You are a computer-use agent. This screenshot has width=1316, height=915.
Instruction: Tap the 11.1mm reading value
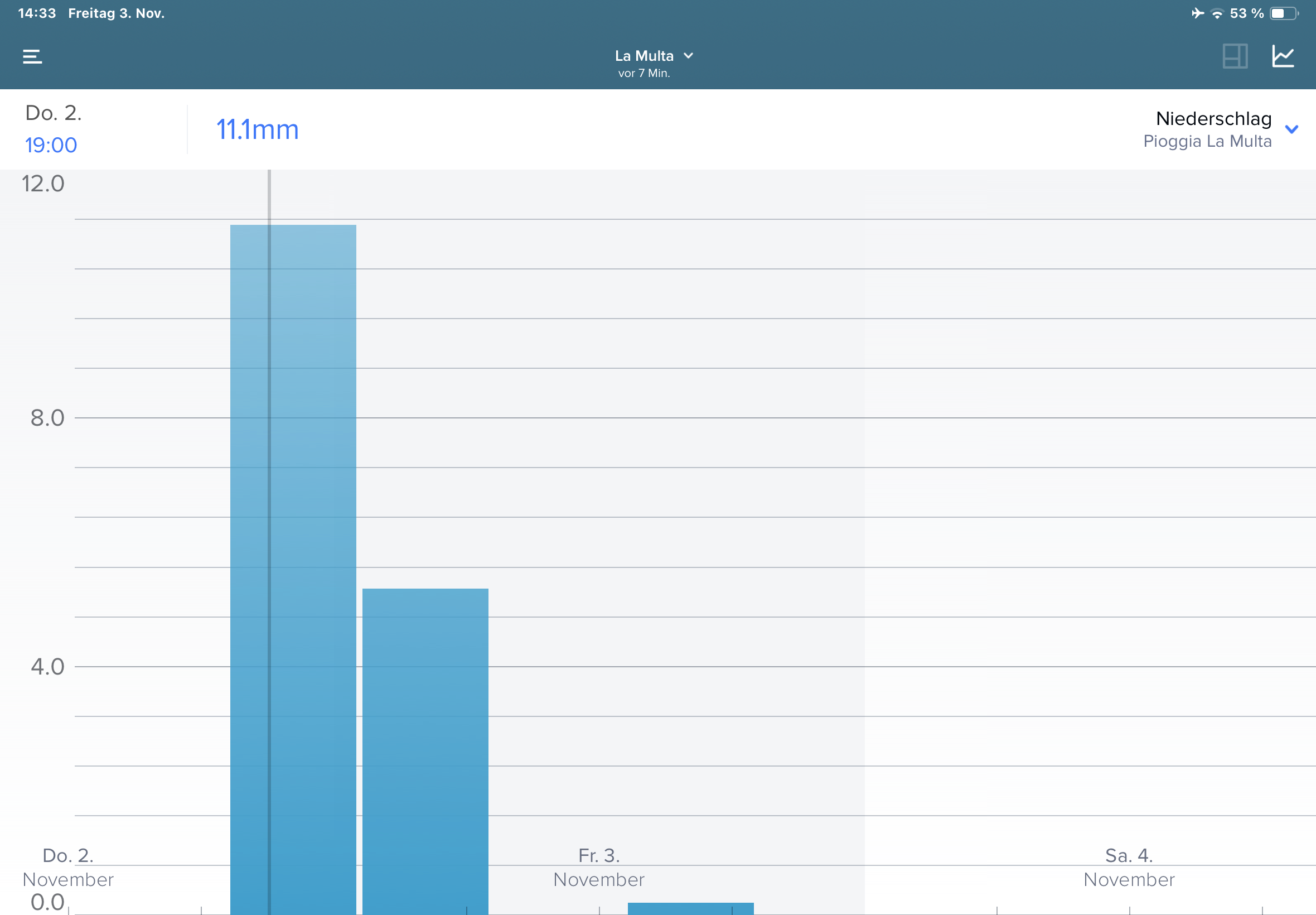[x=257, y=129]
